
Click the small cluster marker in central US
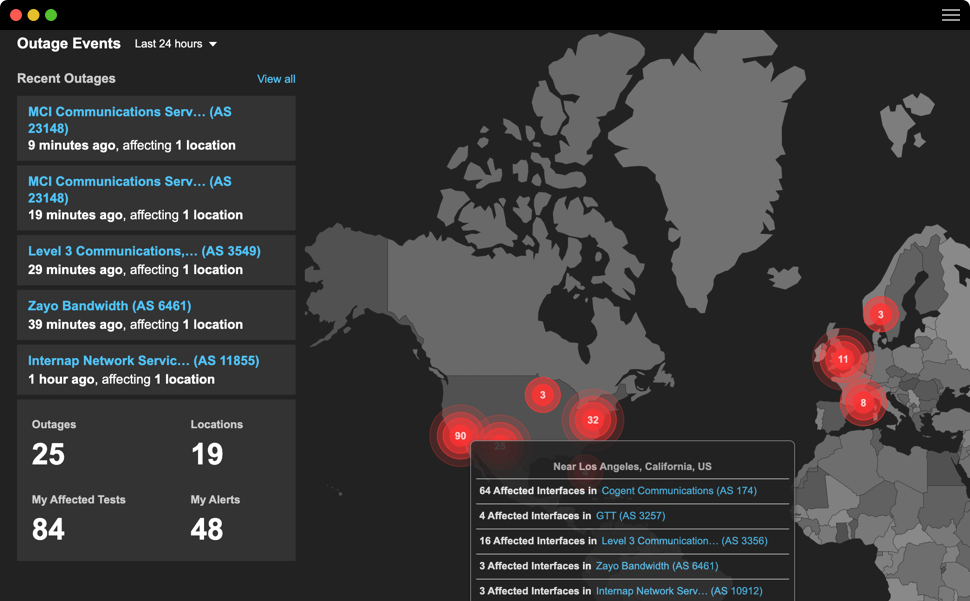(x=543, y=395)
